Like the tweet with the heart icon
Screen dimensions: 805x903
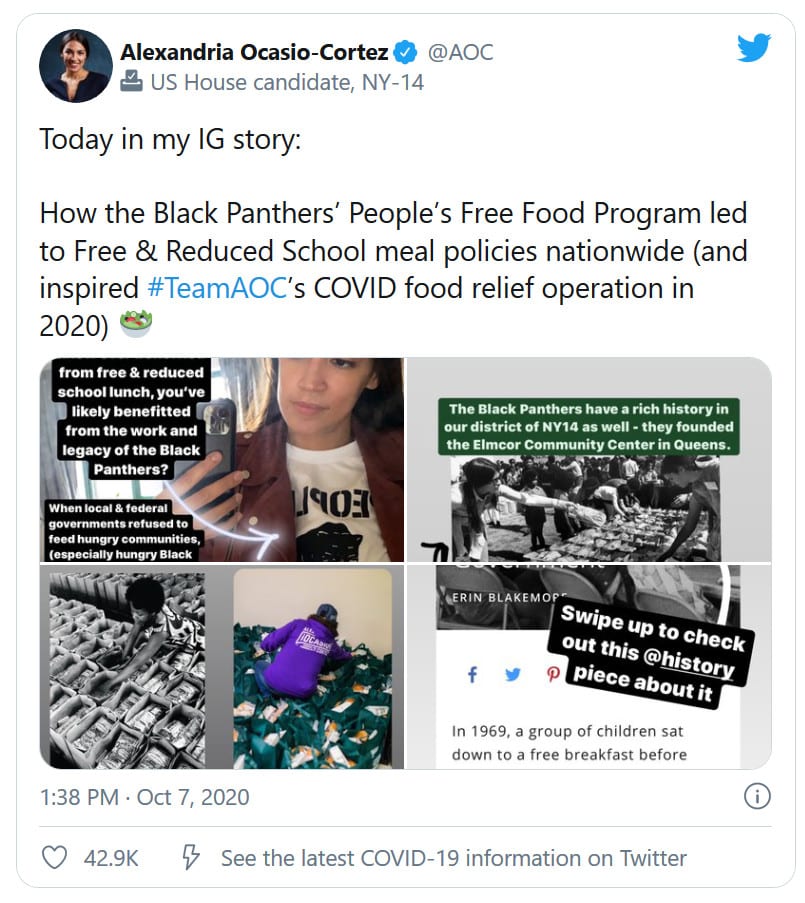click(54, 858)
